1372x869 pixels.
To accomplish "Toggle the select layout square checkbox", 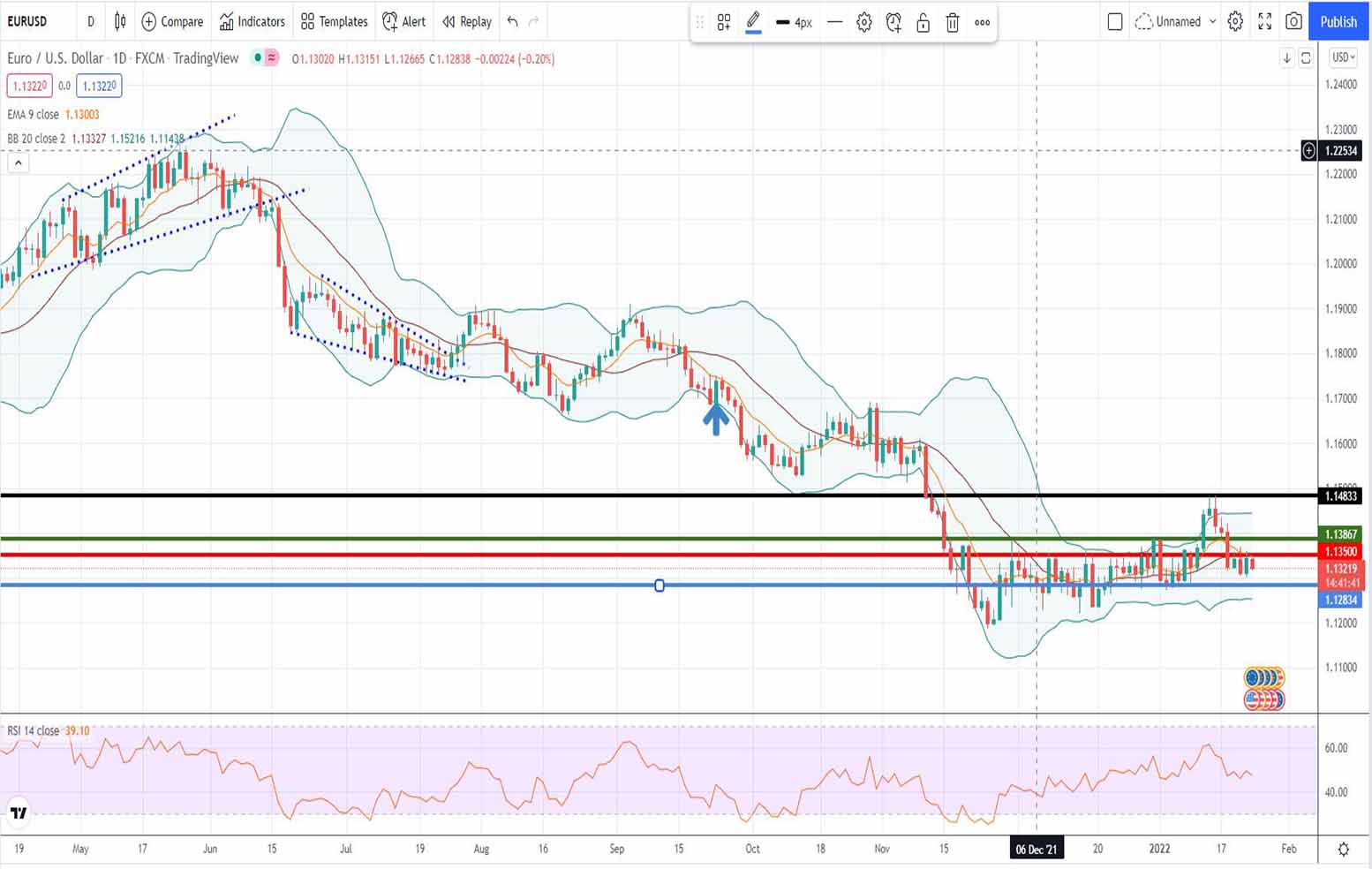I will click(1114, 21).
